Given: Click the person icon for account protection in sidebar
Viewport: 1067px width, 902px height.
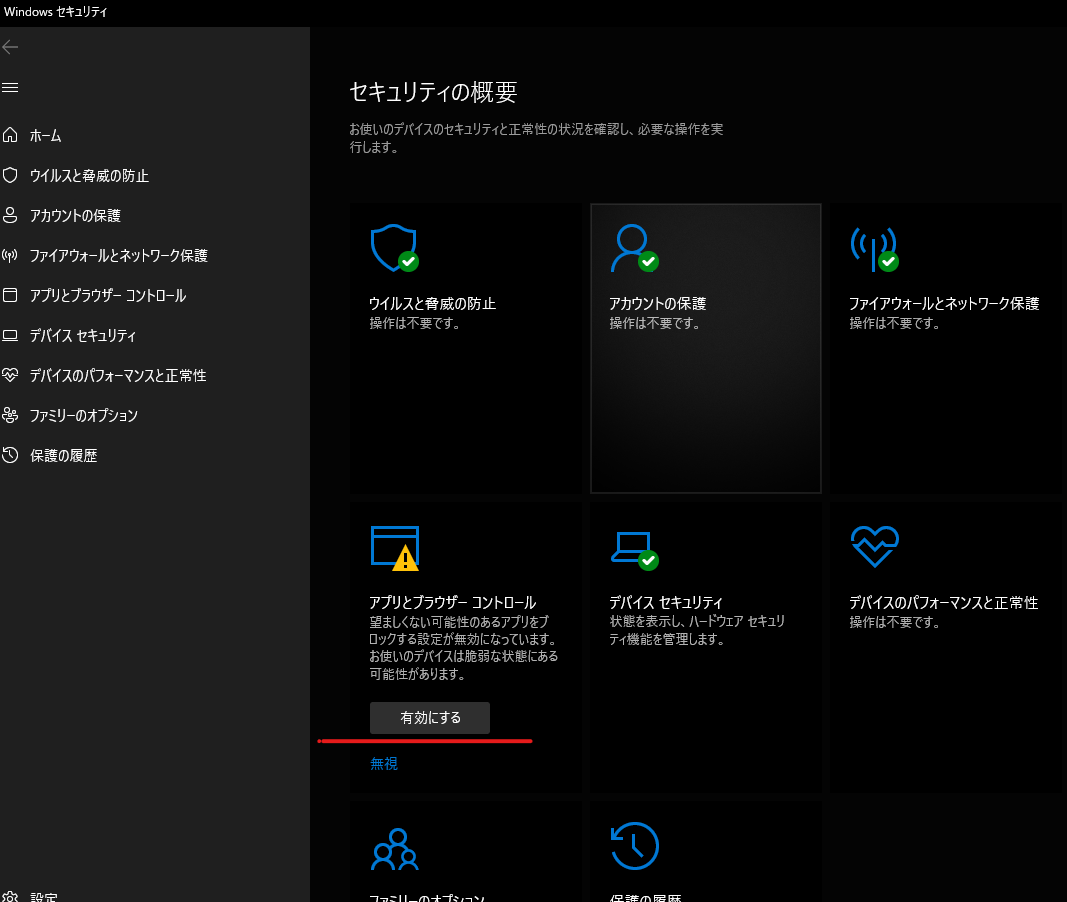Looking at the screenshot, I should pyautogui.click(x=10, y=216).
